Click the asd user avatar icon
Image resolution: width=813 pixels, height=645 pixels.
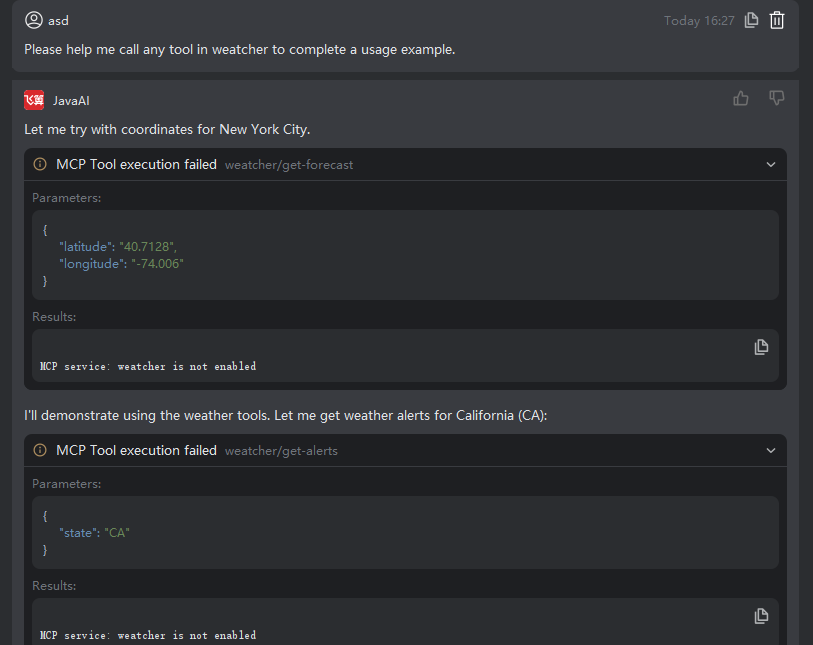tap(34, 20)
